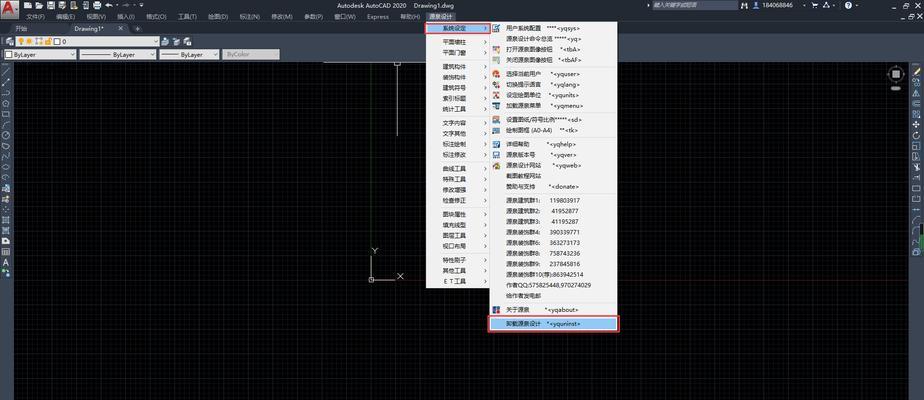The width and height of the screenshot is (924, 400).
Task: Open the layer list dropdown
Action: tap(156, 42)
